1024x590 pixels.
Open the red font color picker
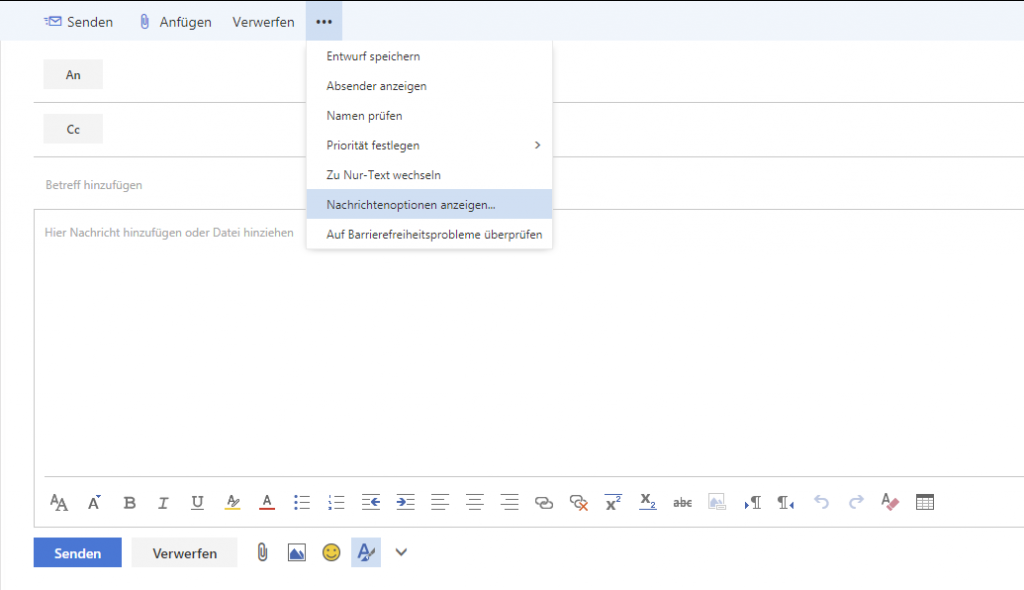267,502
